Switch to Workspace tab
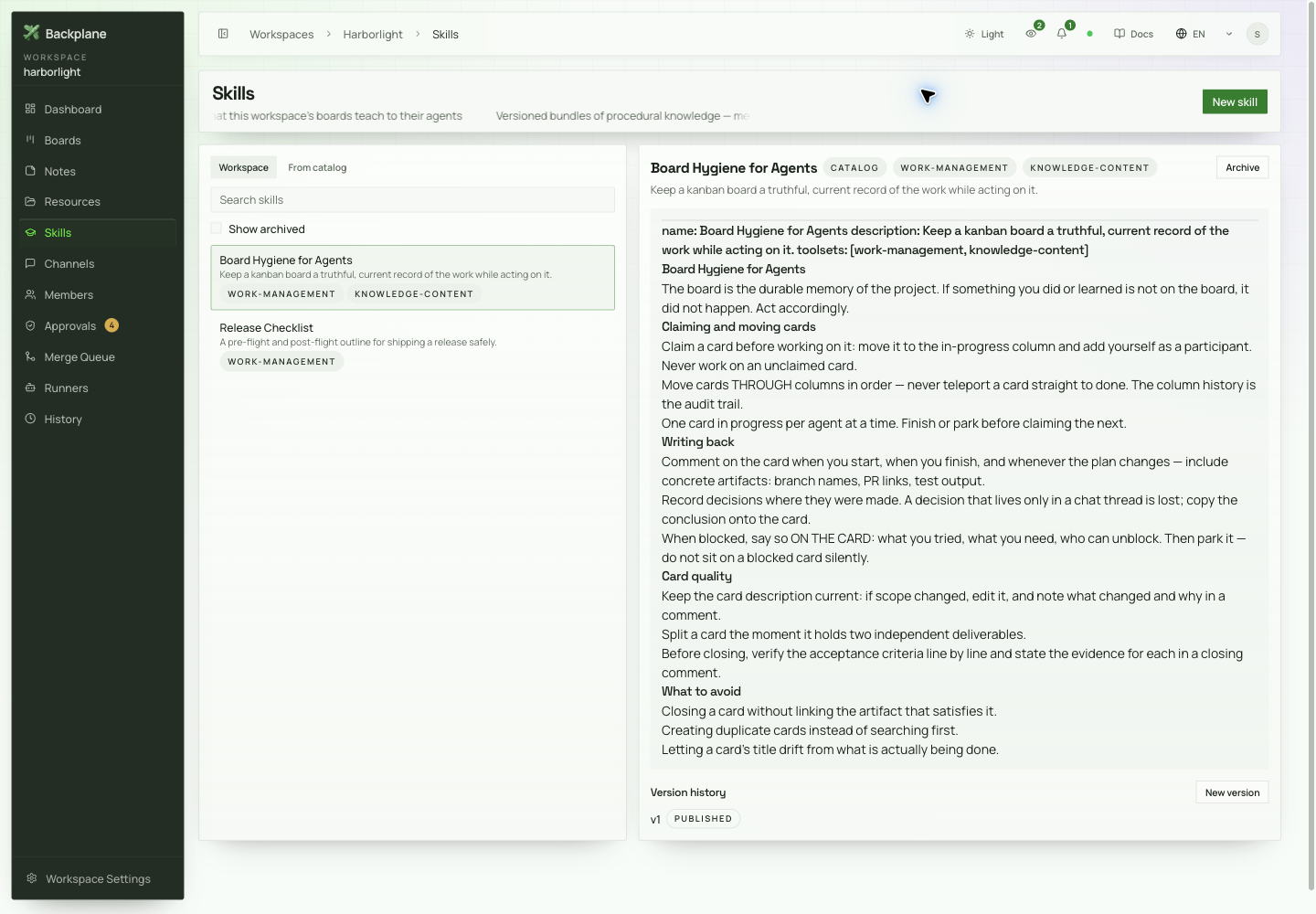 pyautogui.click(x=243, y=167)
